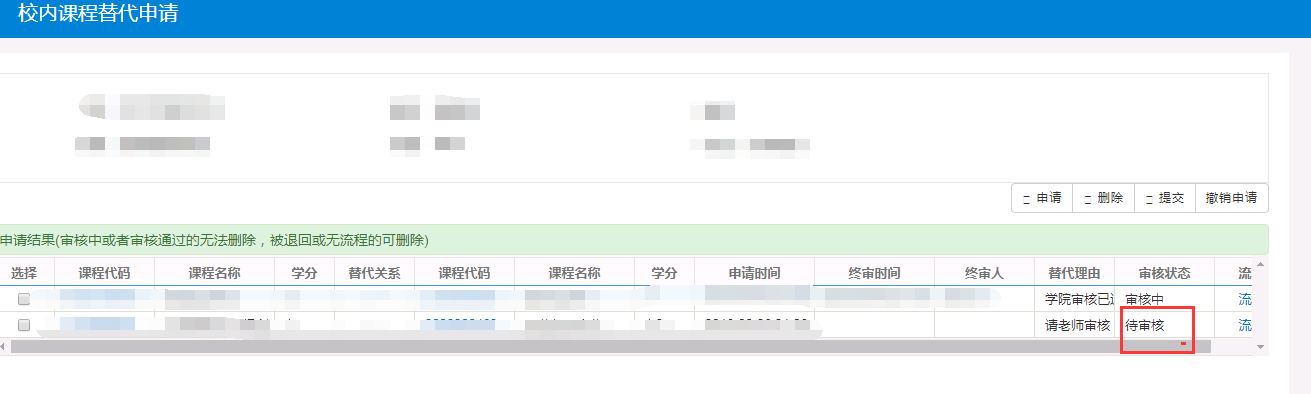Click the 提交 submit button
Screen dimensions: 1311x394
tap(1165, 198)
